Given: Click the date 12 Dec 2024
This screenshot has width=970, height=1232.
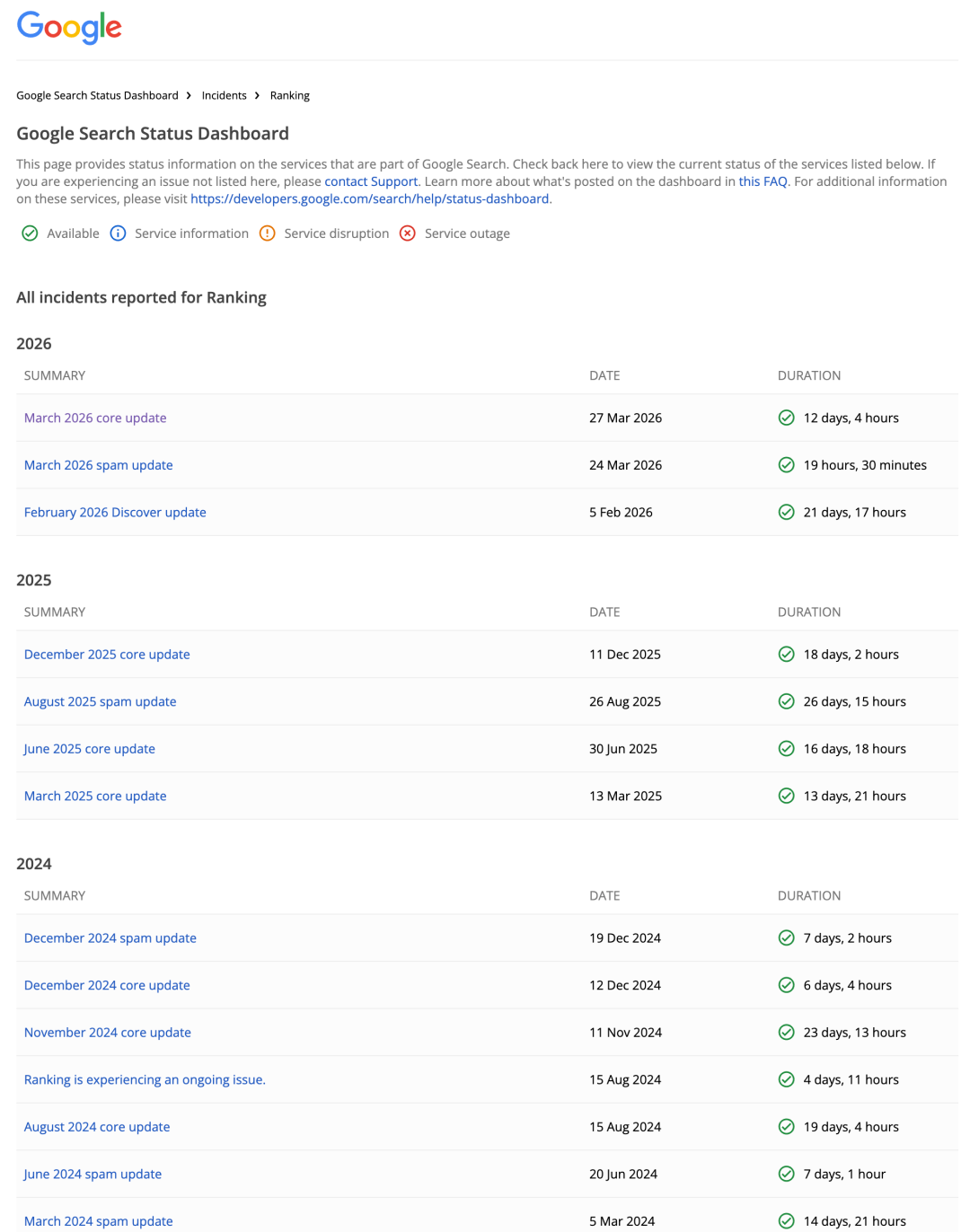Looking at the screenshot, I should click(x=624, y=985).
